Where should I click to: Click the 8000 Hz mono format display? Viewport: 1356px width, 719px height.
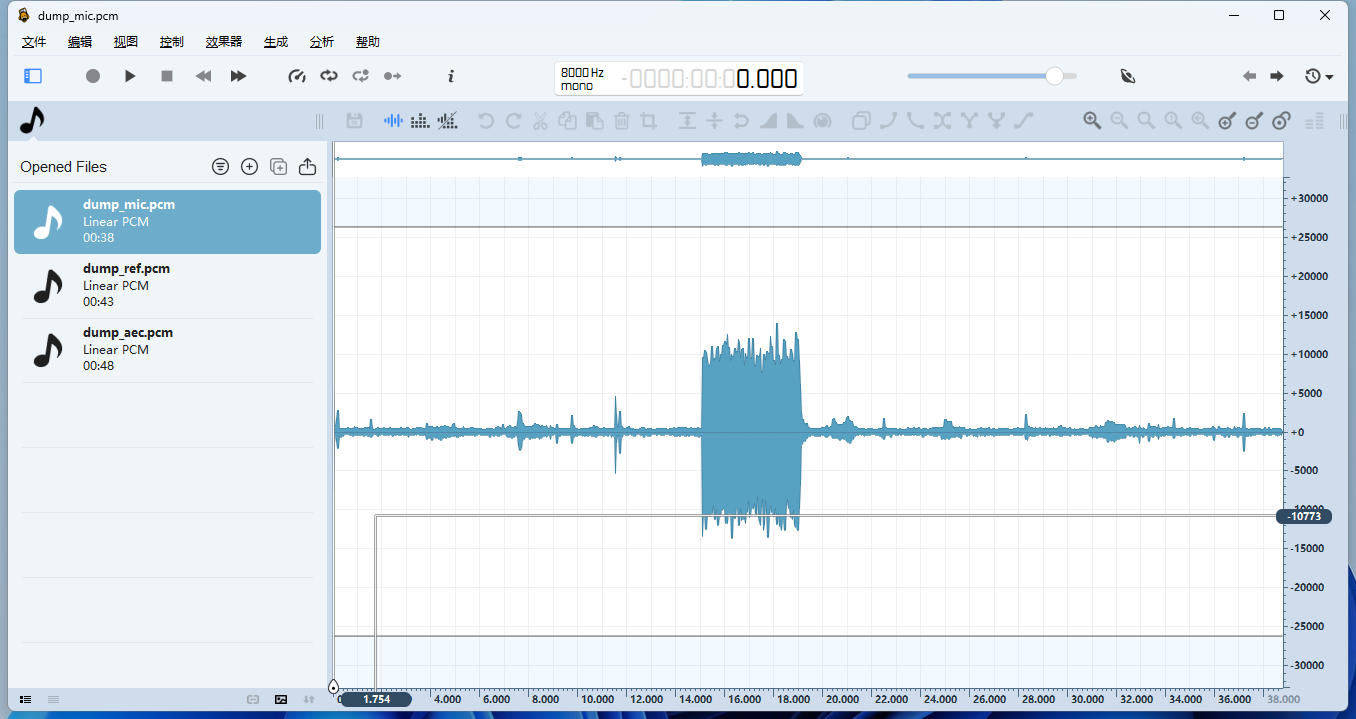[x=583, y=79]
